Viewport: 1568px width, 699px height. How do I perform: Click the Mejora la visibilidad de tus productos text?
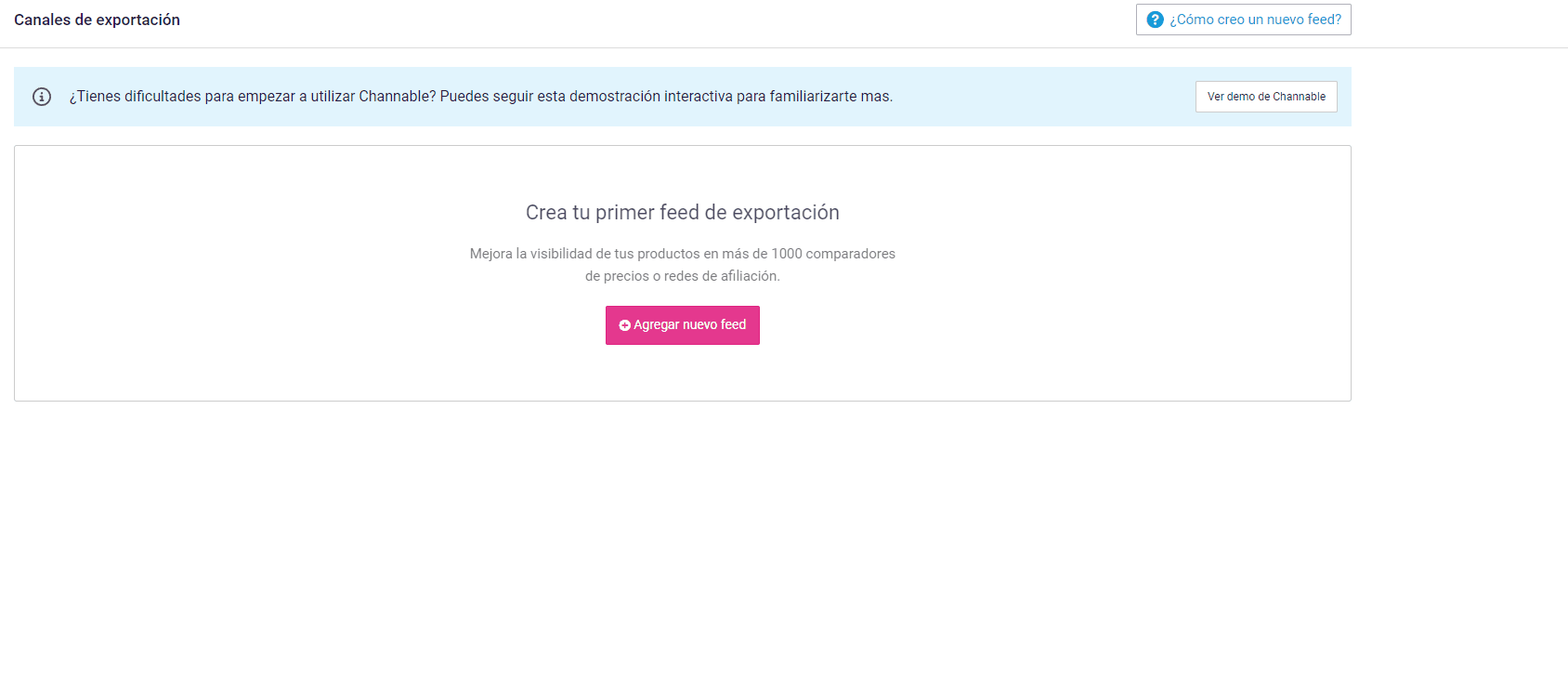pyautogui.click(x=683, y=254)
